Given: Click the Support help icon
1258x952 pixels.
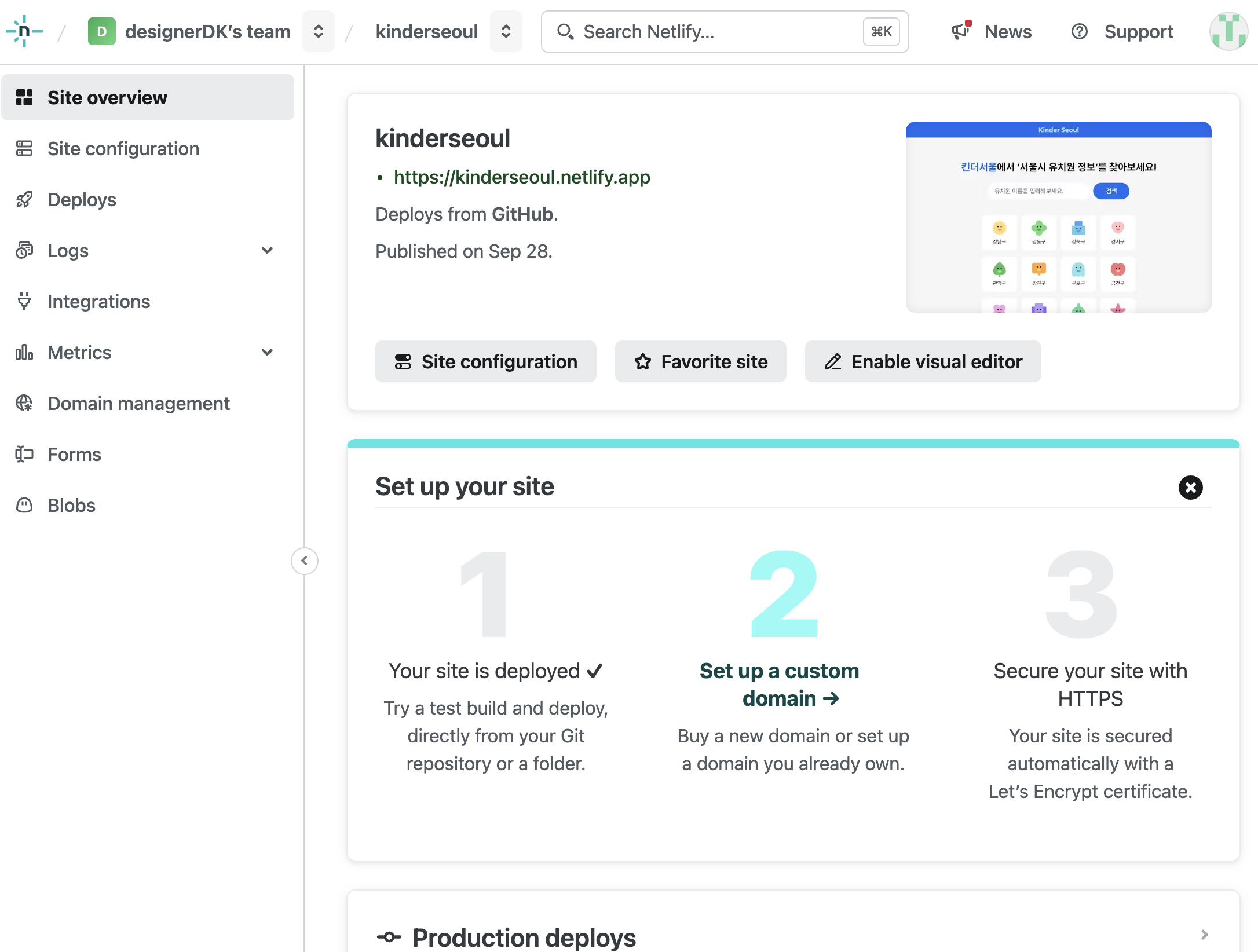Looking at the screenshot, I should (1080, 31).
